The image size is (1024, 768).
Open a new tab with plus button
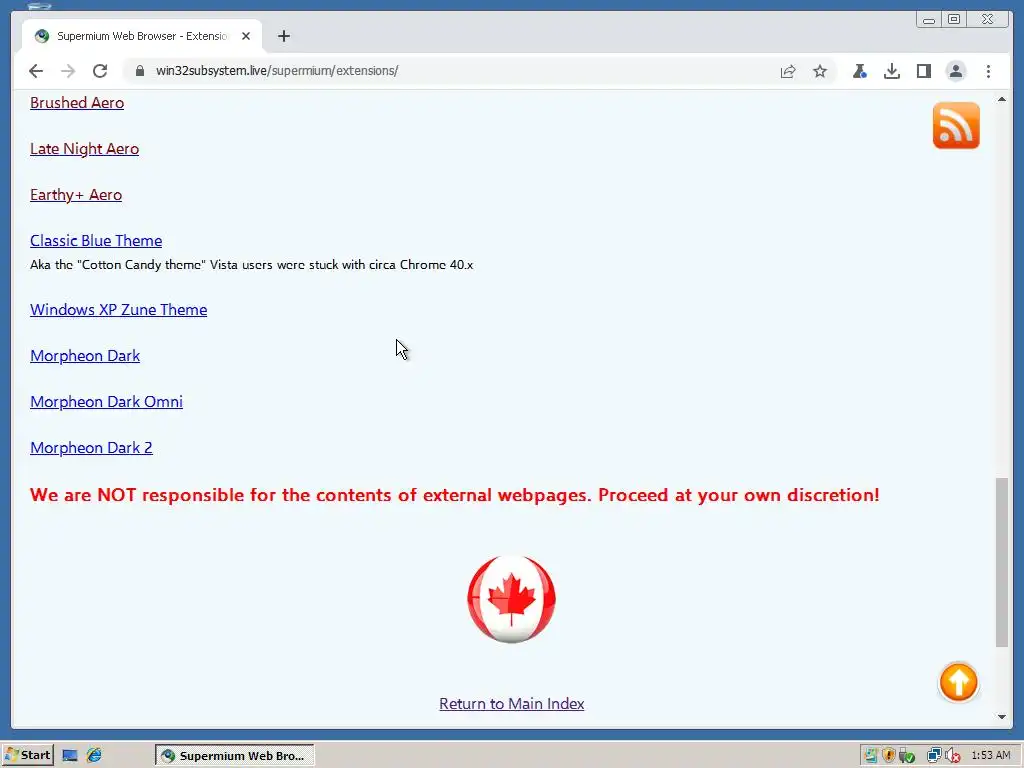(x=283, y=36)
